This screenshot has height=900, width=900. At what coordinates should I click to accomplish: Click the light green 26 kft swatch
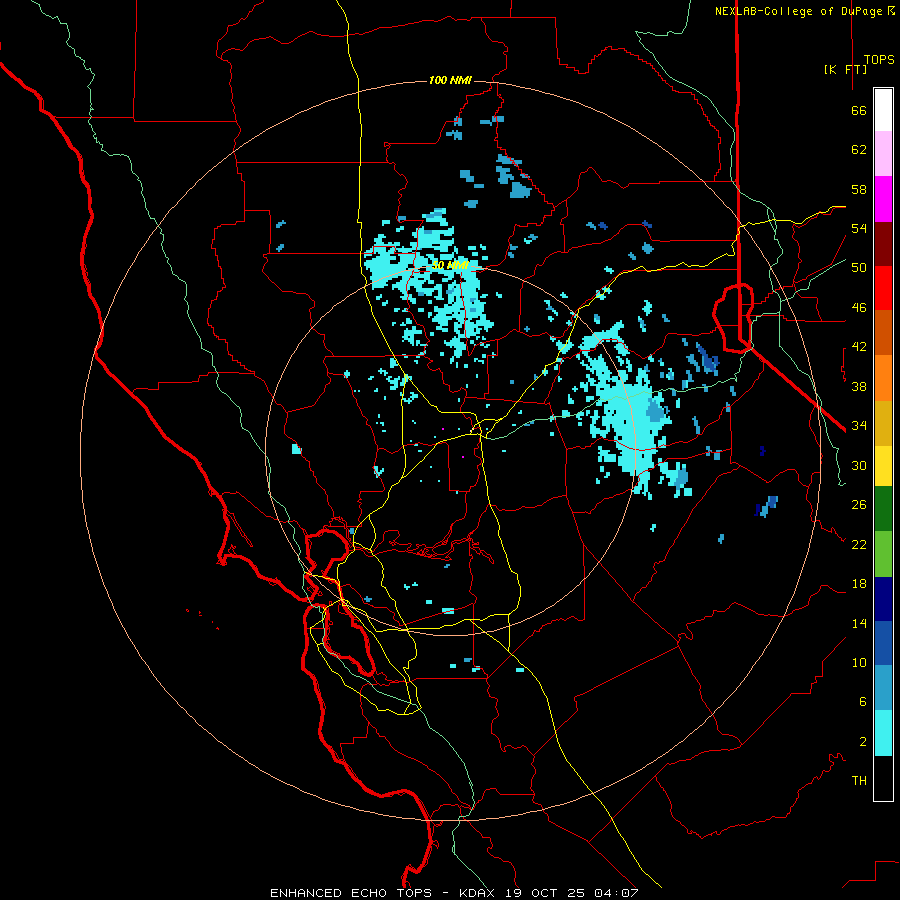pos(883,554)
